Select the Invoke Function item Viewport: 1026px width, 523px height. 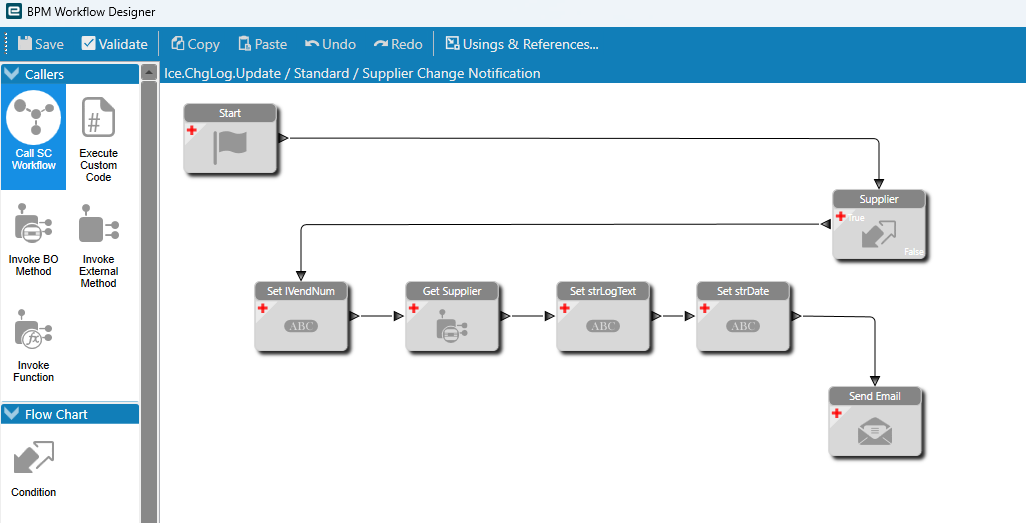[33, 346]
